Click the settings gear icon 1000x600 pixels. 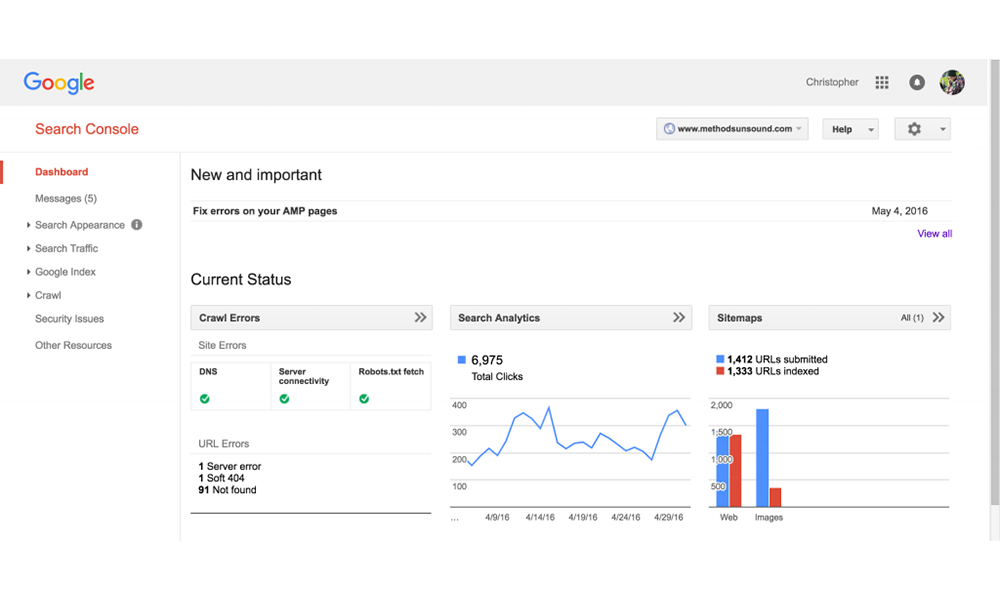pyautogui.click(x=914, y=129)
